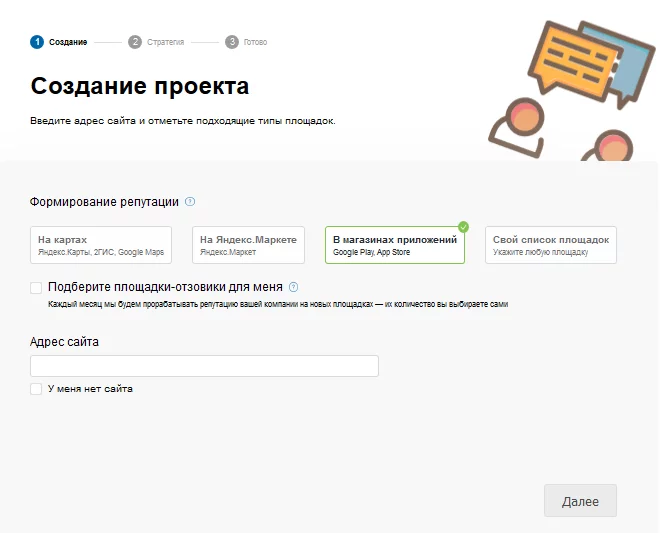The height and width of the screenshot is (533, 660).
Task: Click step 1 circle Создание
Action: (37, 42)
